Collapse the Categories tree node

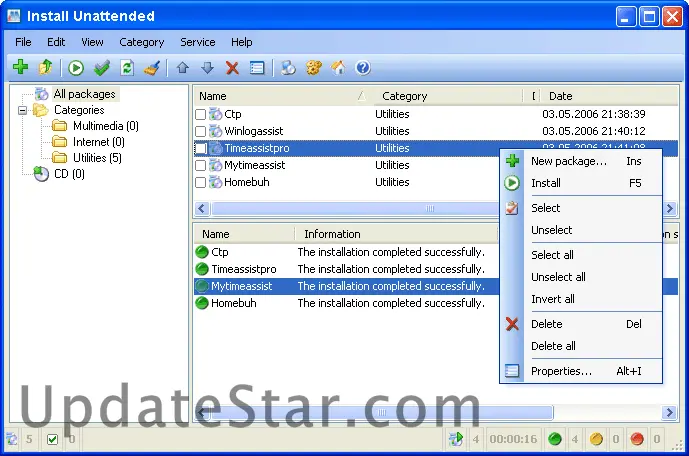(22, 110)
